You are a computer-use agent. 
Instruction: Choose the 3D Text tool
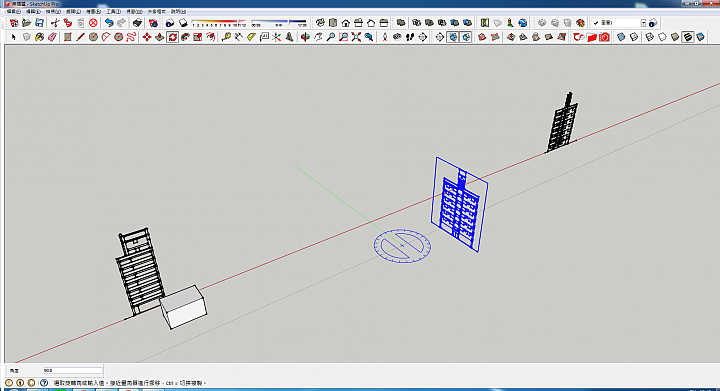coord(289,37)
